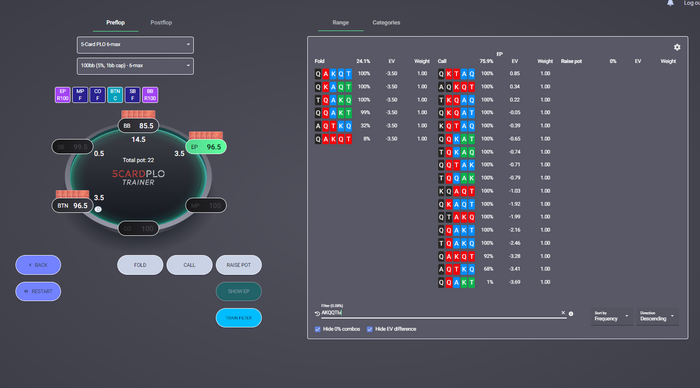Select the Call row with 1% frequency
The width and height of the screenshot is (700, 388).
click(x=496, y=282)
